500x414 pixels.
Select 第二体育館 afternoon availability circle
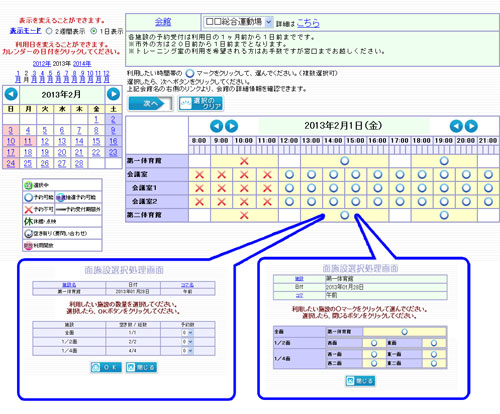345,215
